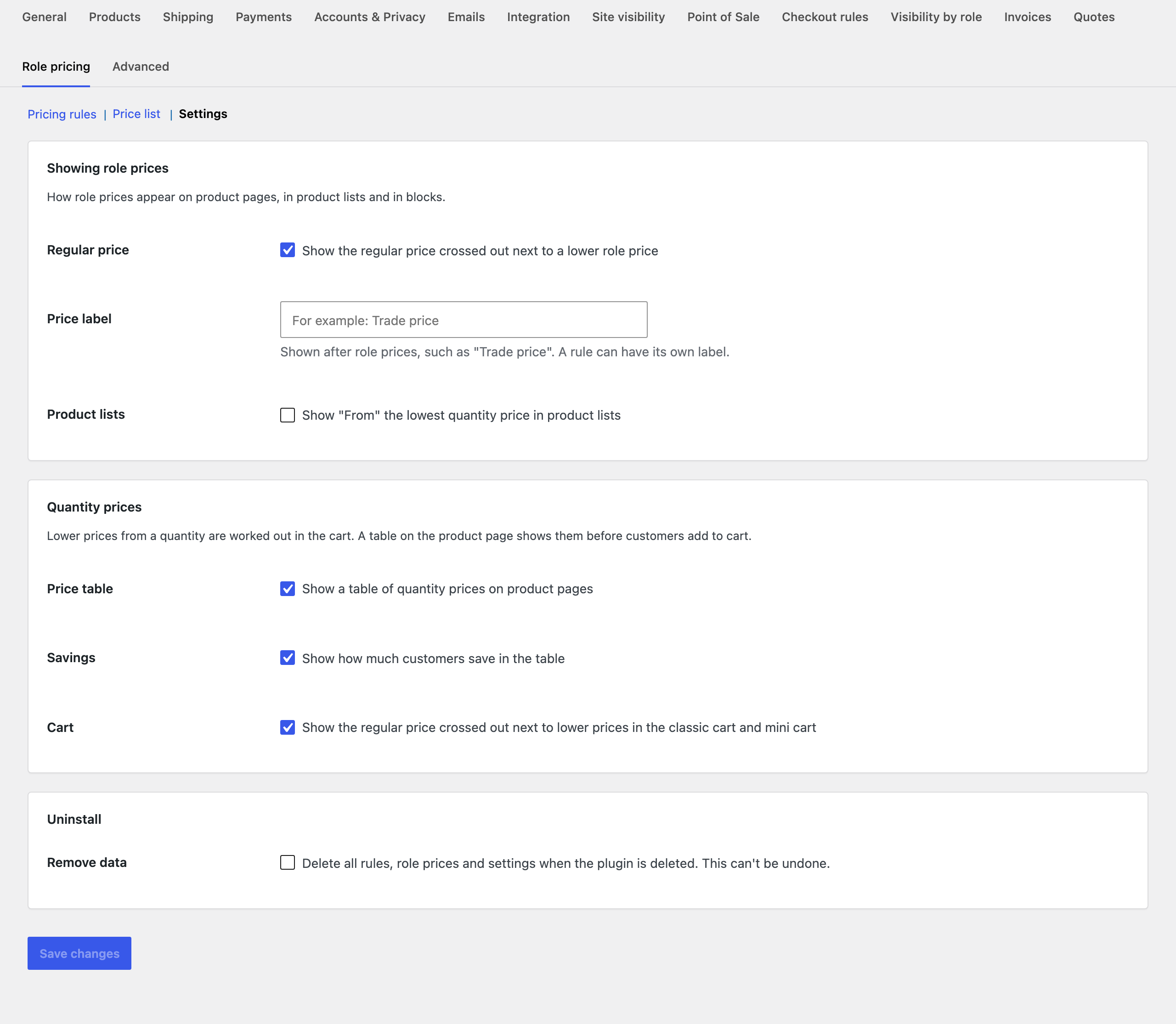The image size is (1176, 1024).
Task: Open the Products tab
Action: coord(115,17)
